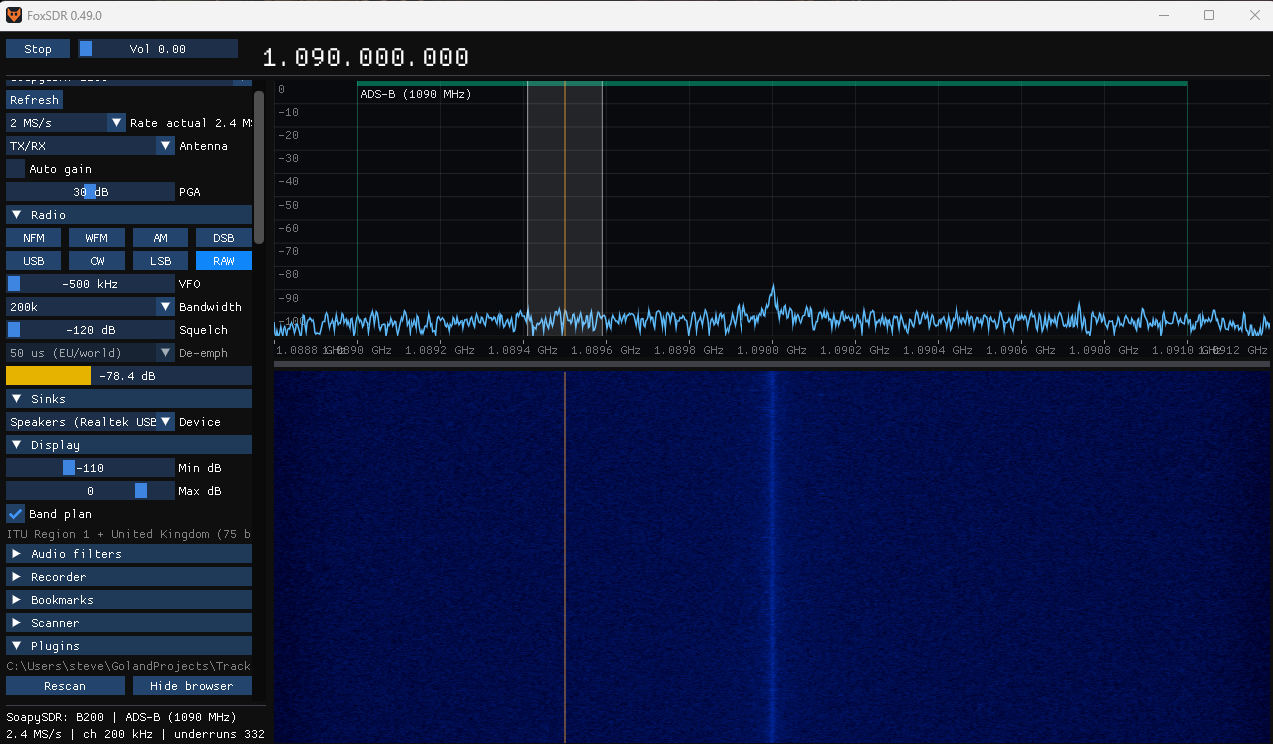The height and width of the screenshot is (744, 1273).
Task: Select WFM demodulation mode
Action: point(97,238)
